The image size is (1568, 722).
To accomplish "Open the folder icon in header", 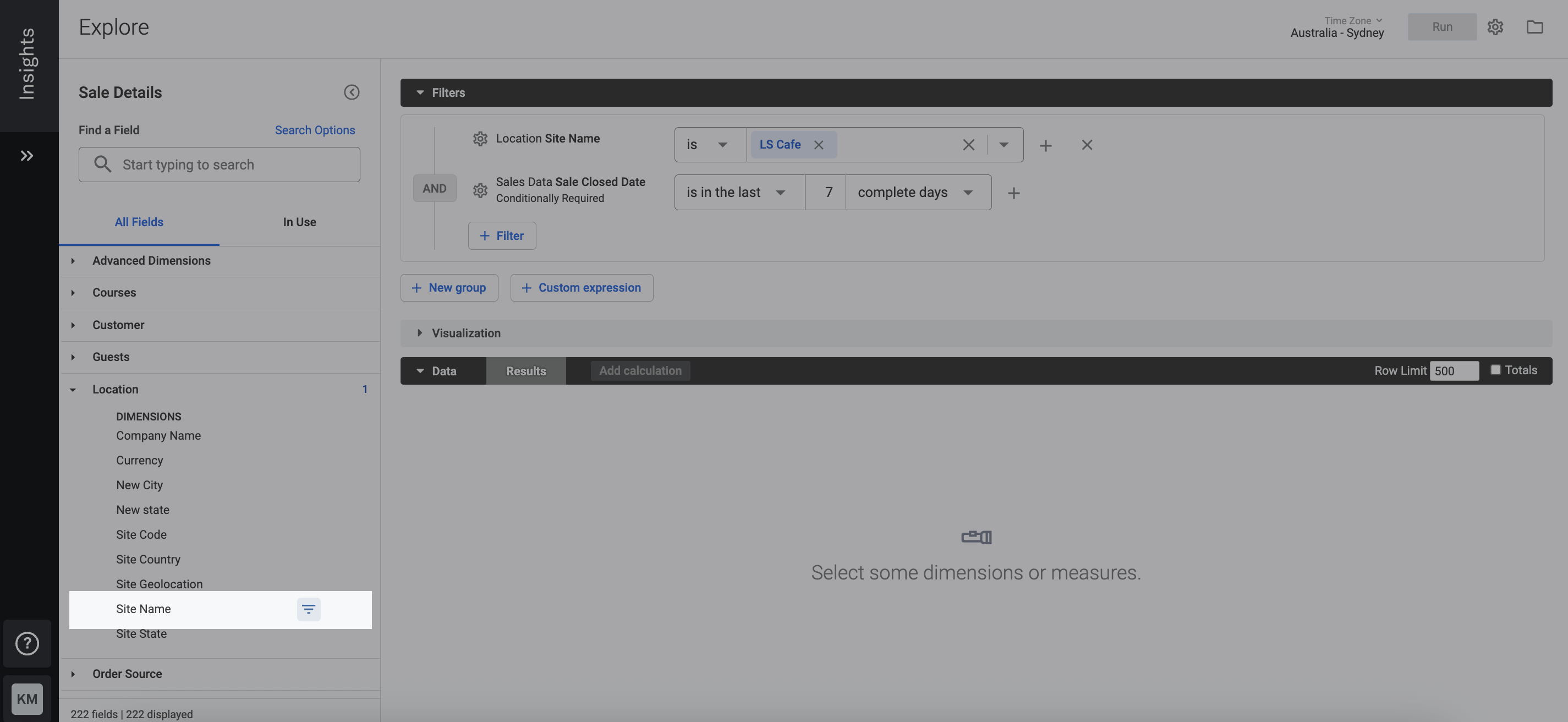I will 1534,27.
